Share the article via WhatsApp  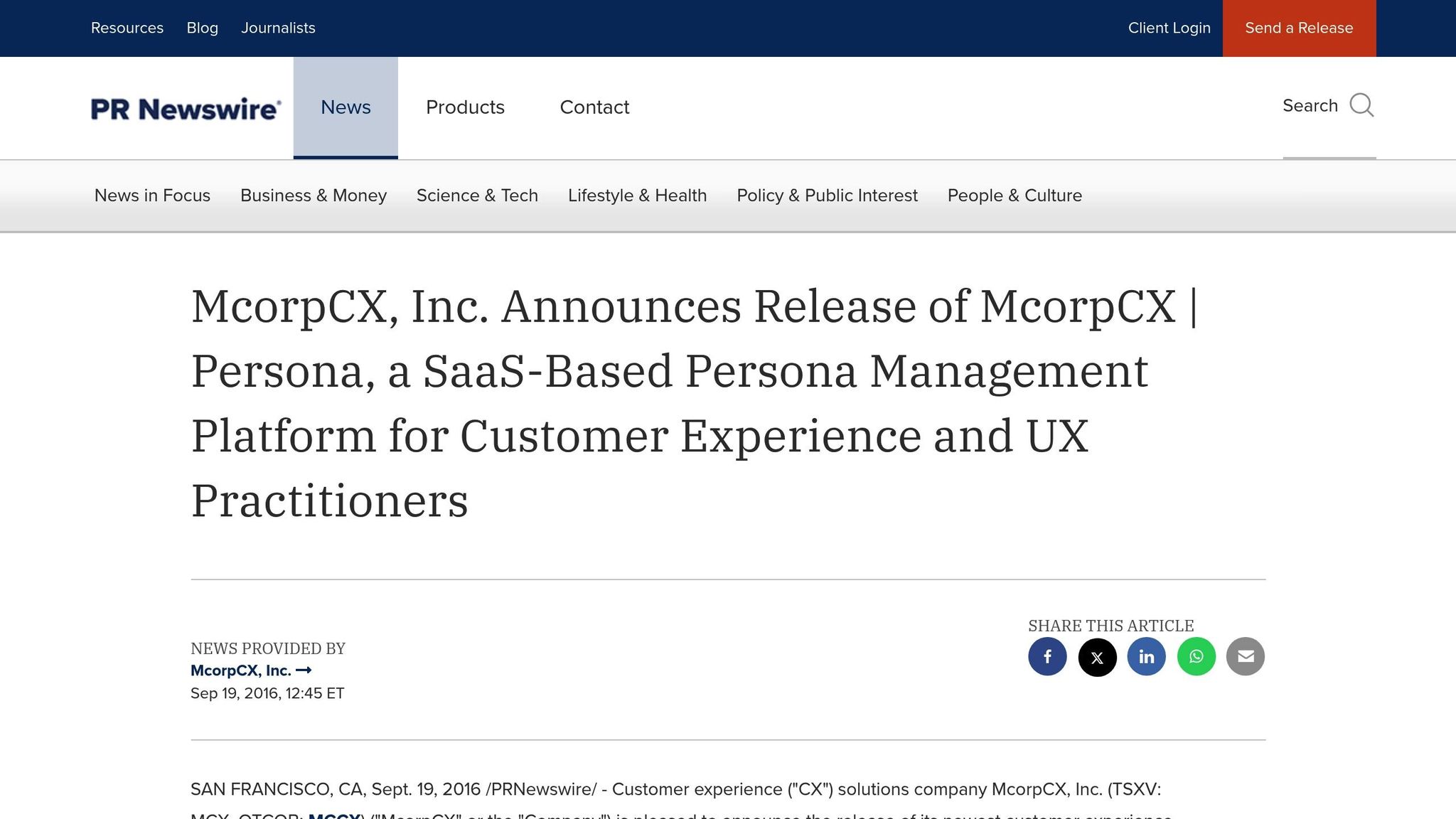[x=1196, y=657]
